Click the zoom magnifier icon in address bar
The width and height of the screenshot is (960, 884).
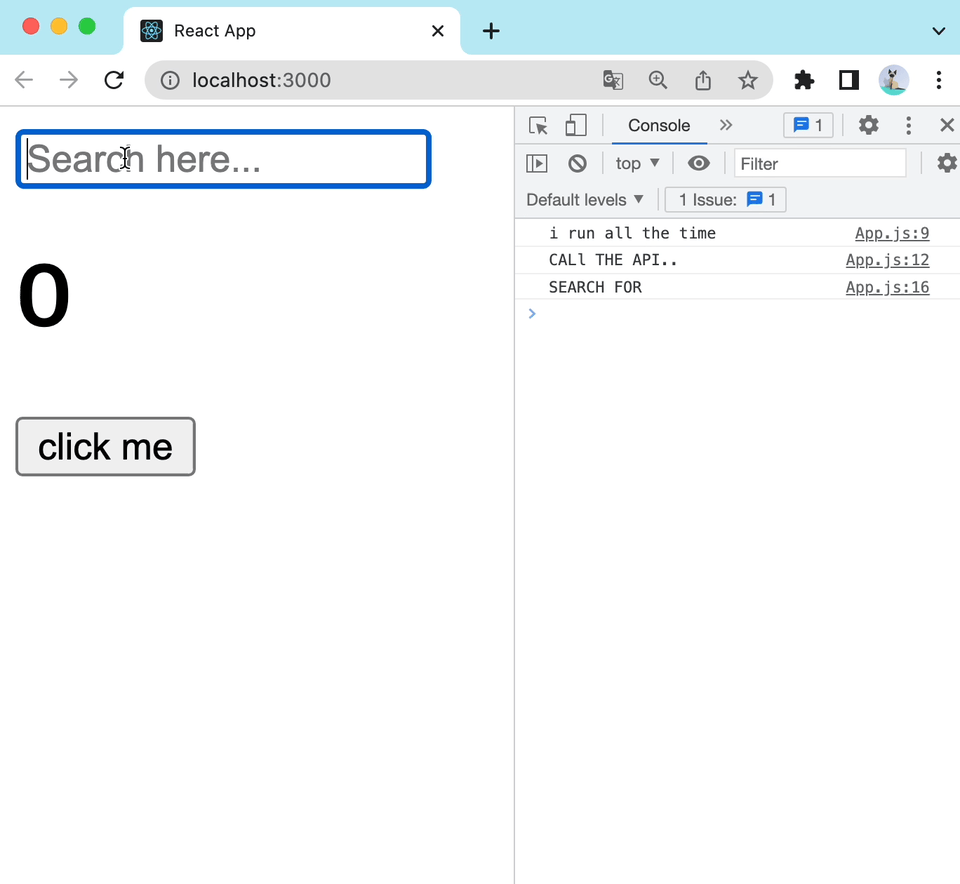[658, 80]
